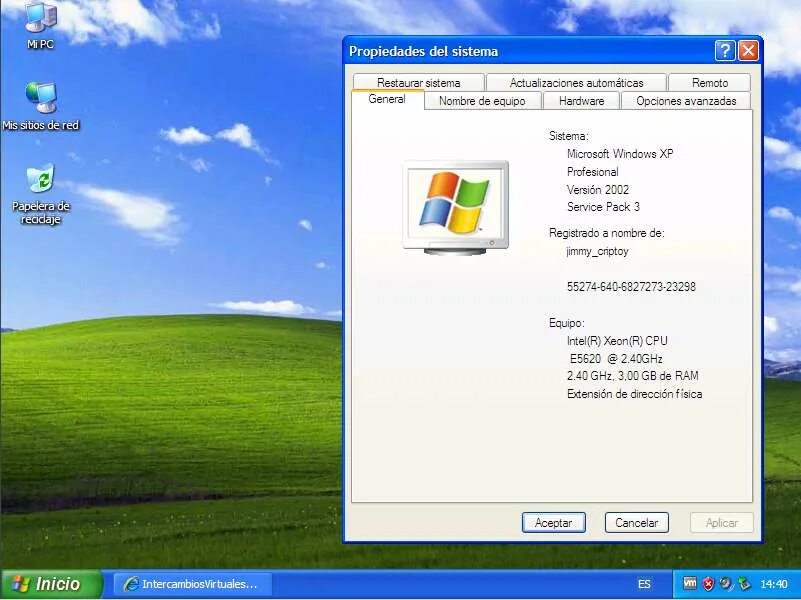
Task: Click the Extensión de dirección física text
Action: 634,394
